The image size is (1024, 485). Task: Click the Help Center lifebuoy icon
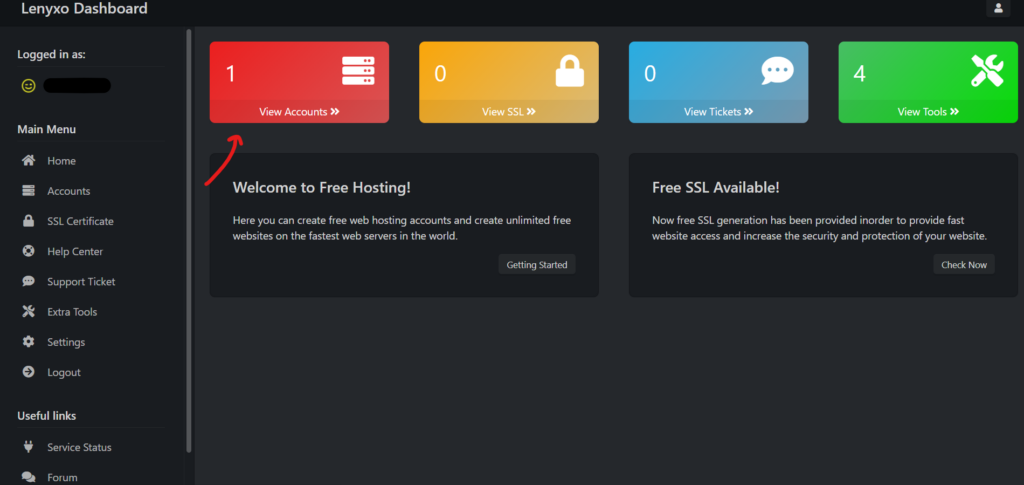click(x=28, y=251)
